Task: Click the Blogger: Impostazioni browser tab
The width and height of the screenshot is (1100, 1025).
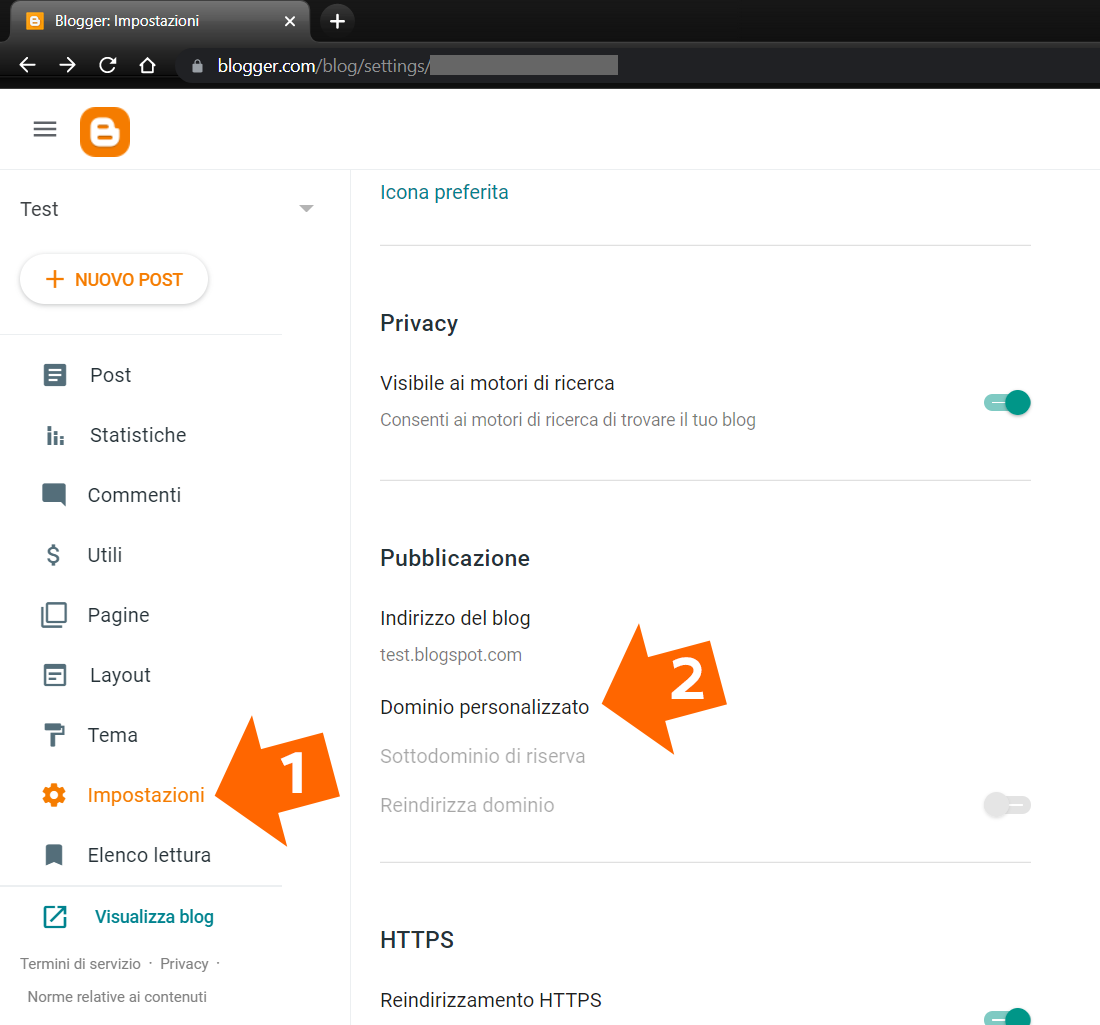Action: click(160, 21)
